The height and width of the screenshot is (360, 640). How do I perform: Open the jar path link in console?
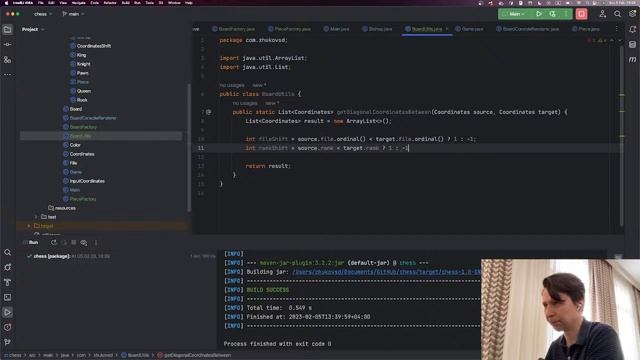(x=386, y=272)
